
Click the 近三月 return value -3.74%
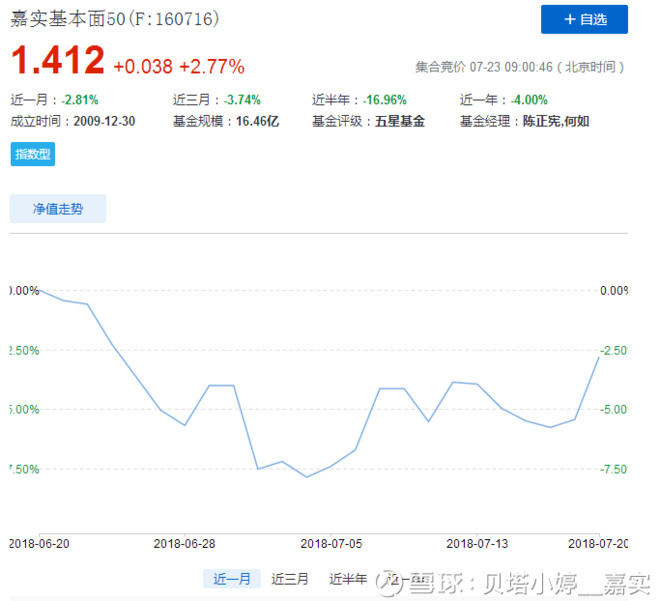242,100
